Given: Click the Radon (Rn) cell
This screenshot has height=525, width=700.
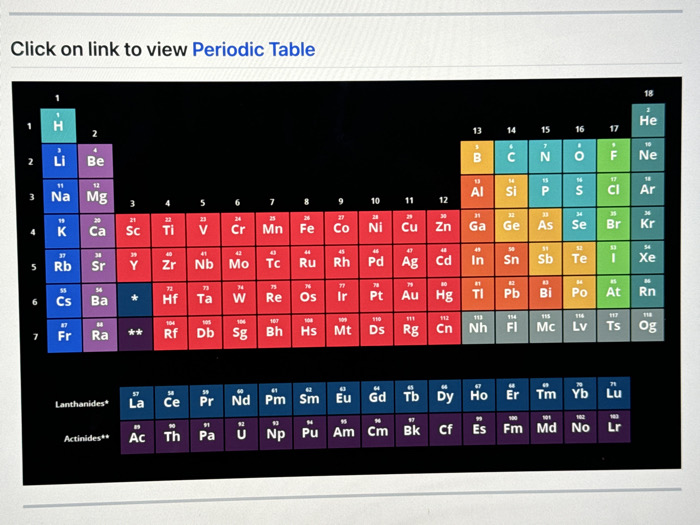Looking at the screenshot, I should click(648, 292).
